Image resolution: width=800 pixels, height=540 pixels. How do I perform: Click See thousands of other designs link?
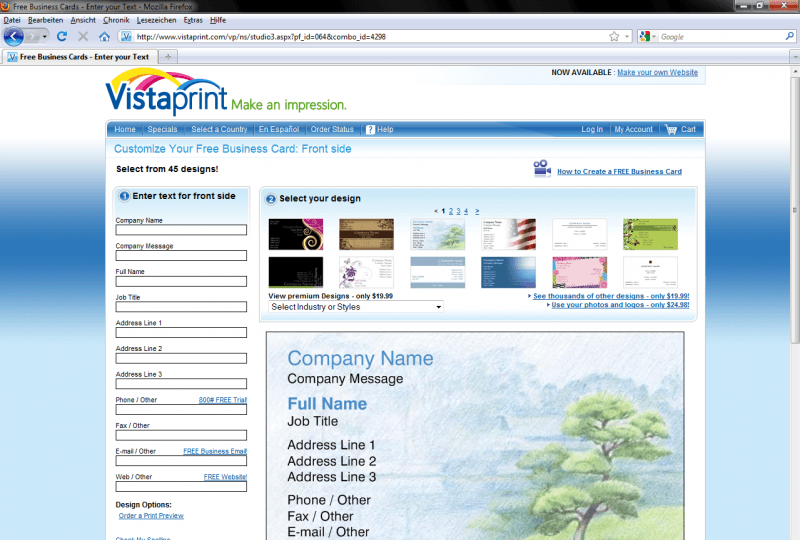(x=611, y=296)
